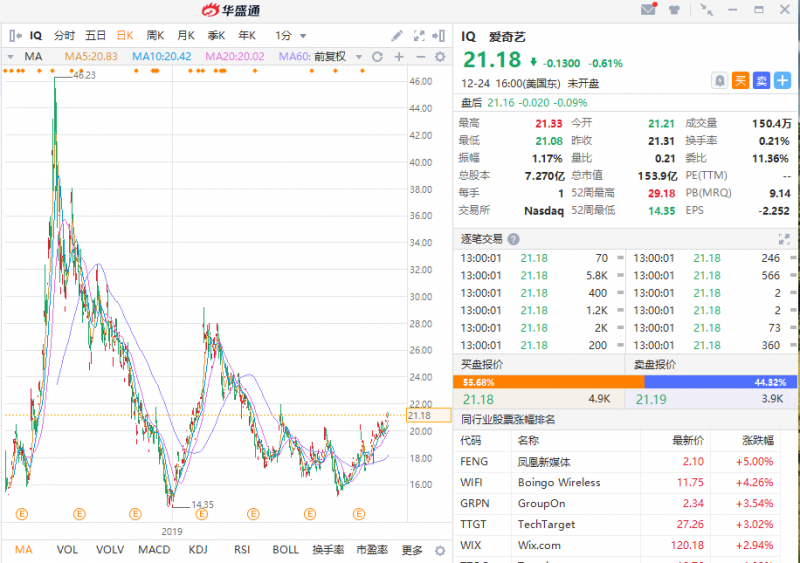Open GRPN GroupOn row
The image size is (800, 563).
617,503
